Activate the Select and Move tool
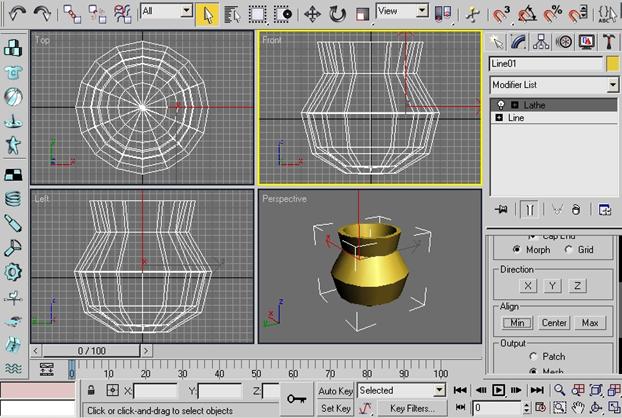Screen dimensions: 622x418 click(x=312, y=14)
